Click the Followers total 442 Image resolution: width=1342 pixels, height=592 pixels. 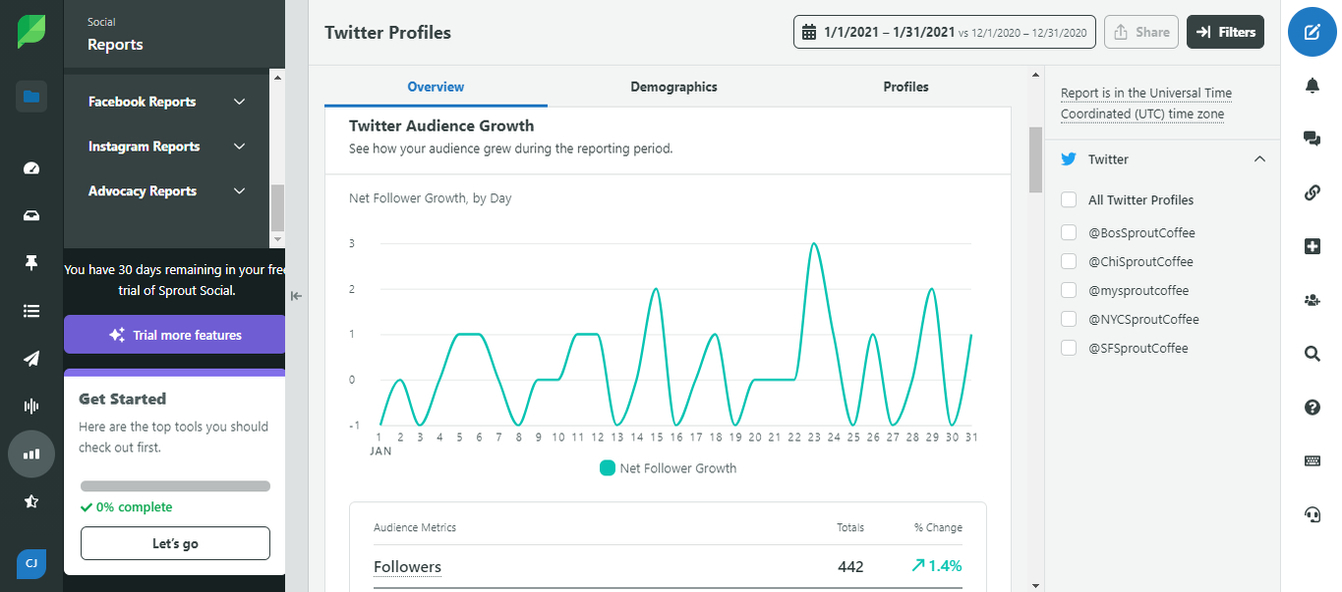(x=851, y=567)
